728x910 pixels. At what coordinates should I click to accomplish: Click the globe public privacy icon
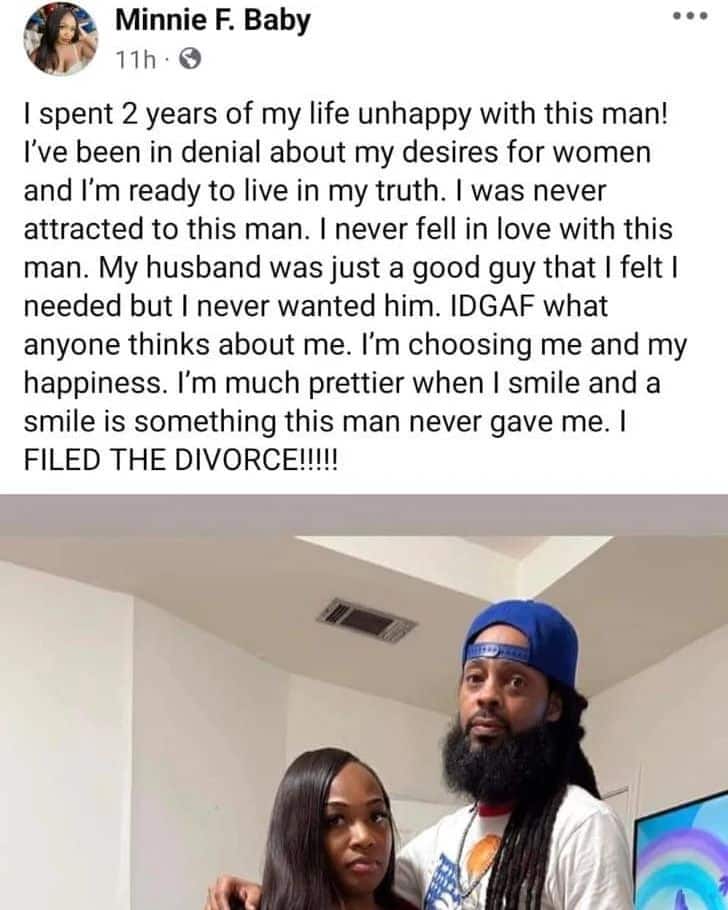click(190, 59)
